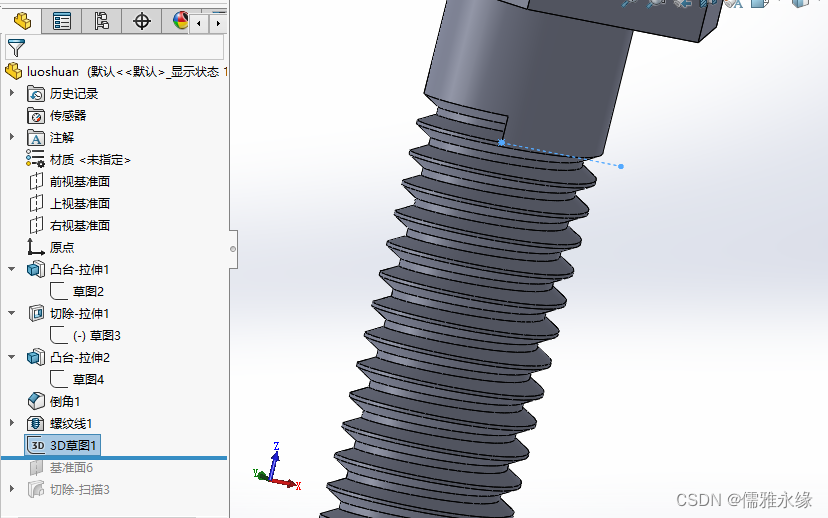The image size is (828, 518).
Task: Select 切除-拉伸1 feature name
Action: (79, 314)
